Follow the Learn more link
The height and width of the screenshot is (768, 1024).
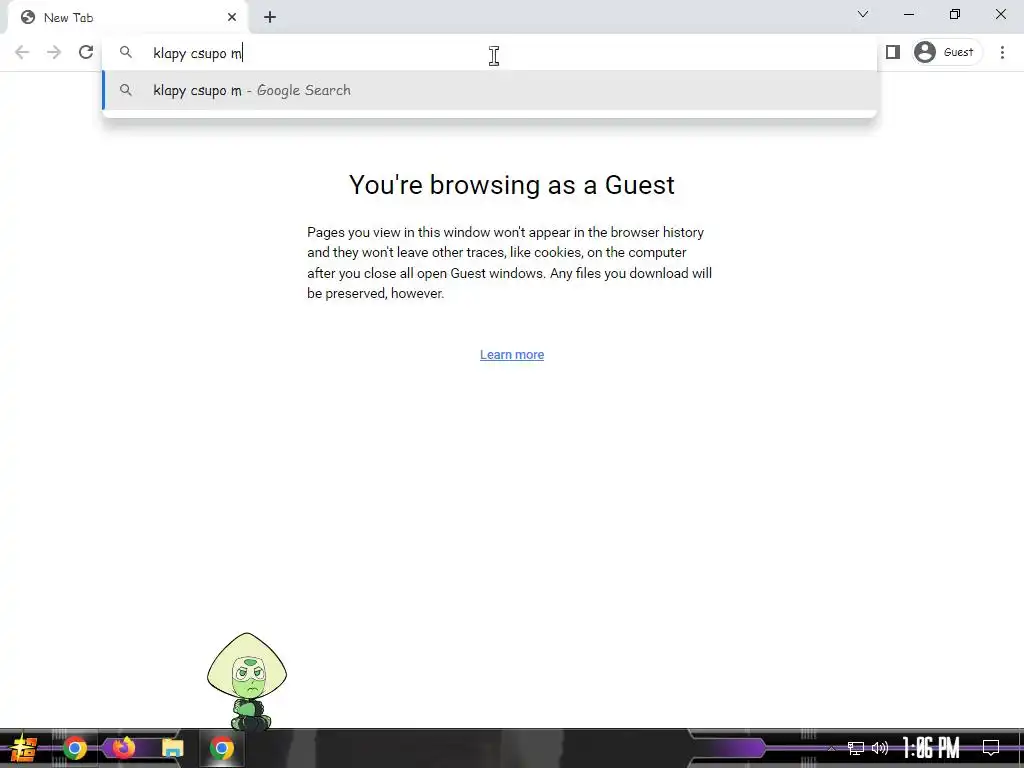pos(512,355)
